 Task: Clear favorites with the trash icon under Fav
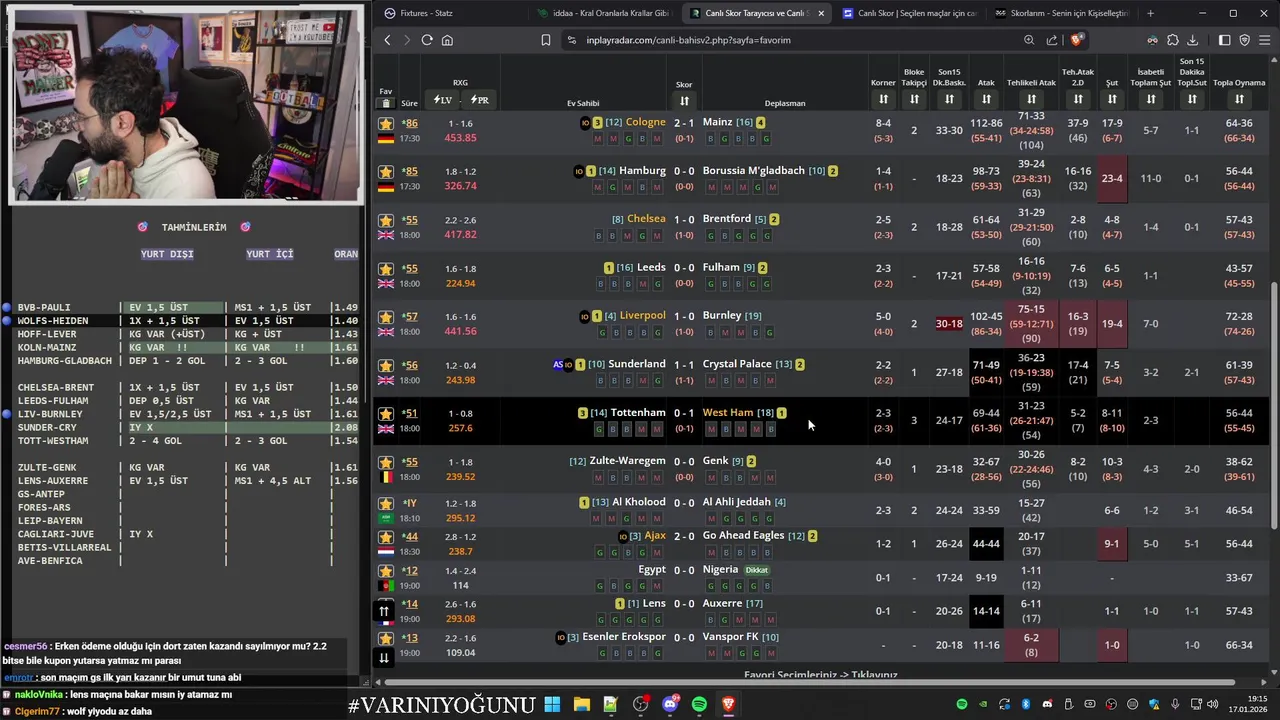tap(385, 103)
